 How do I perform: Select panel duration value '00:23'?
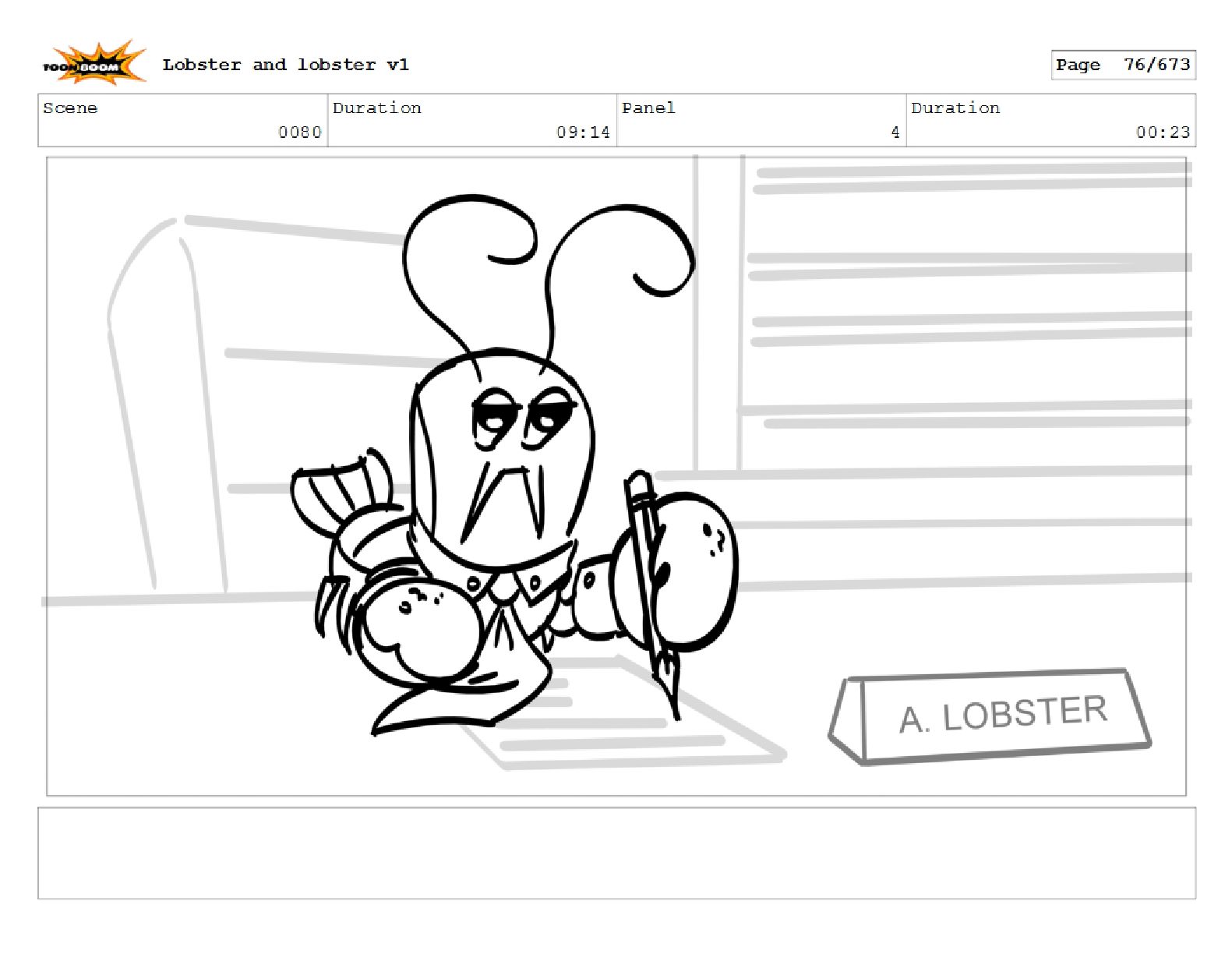(x=1163, y=132)
